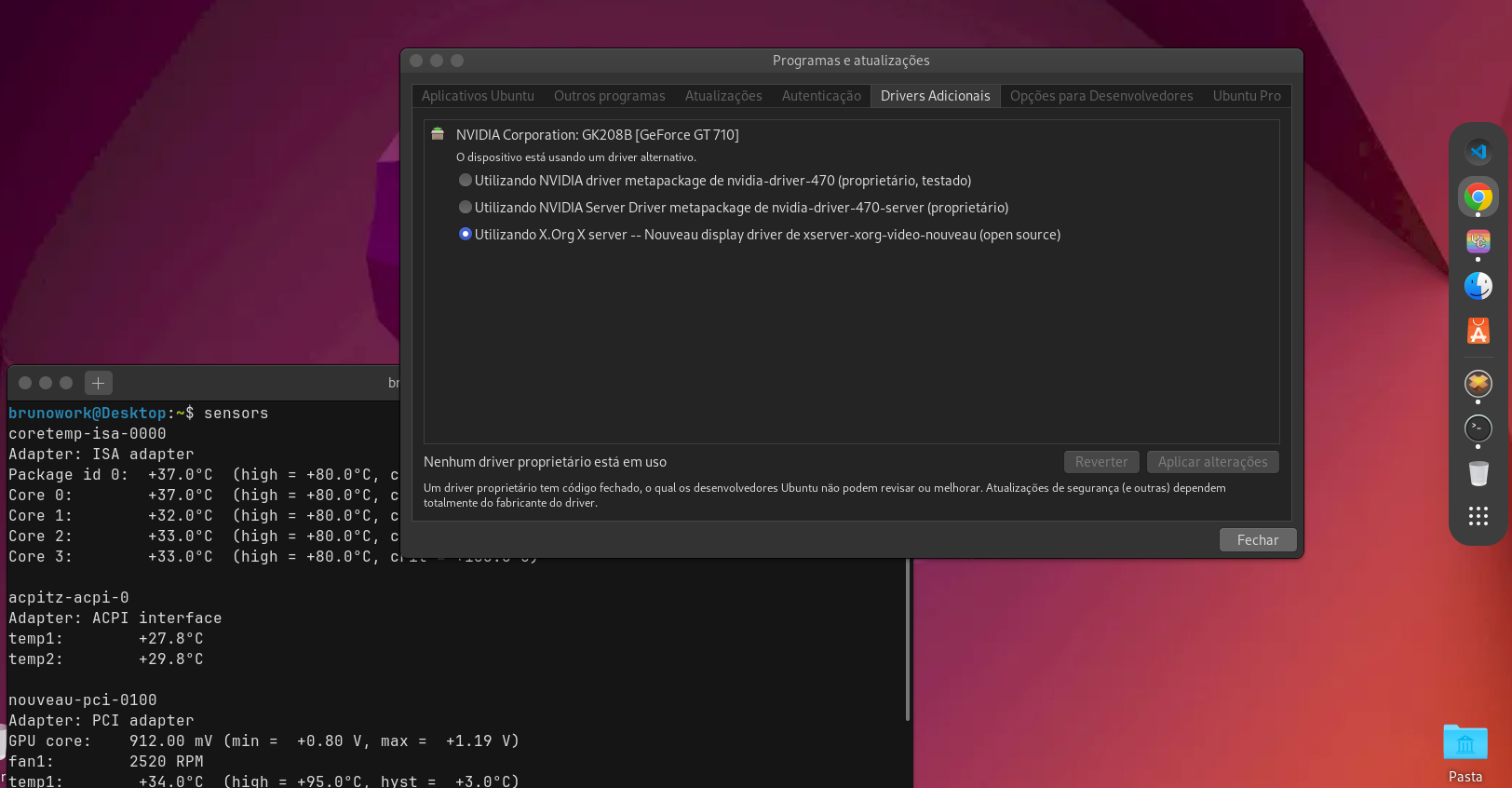Switch to the Aplicativos Ubuntu tab
Image resolution: width=1512 pixels, height=788 pixels.
(x=478, y=96)
